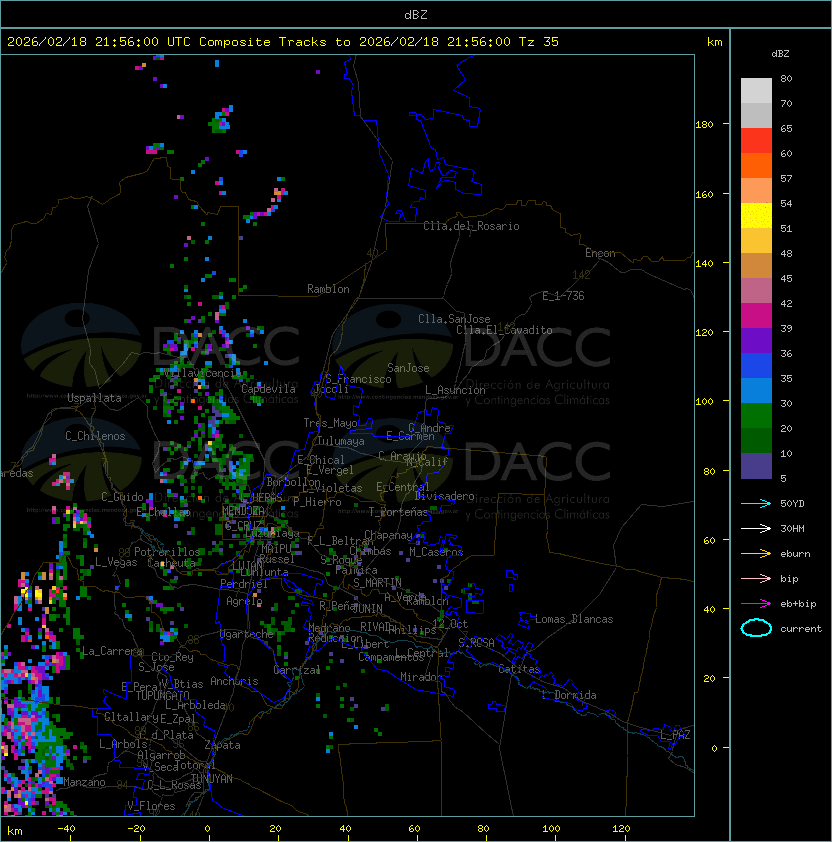Click the dark blue 36 dBZ color swatch
The height and width of the screenshot is (842, 832).
tap(756, 366)
